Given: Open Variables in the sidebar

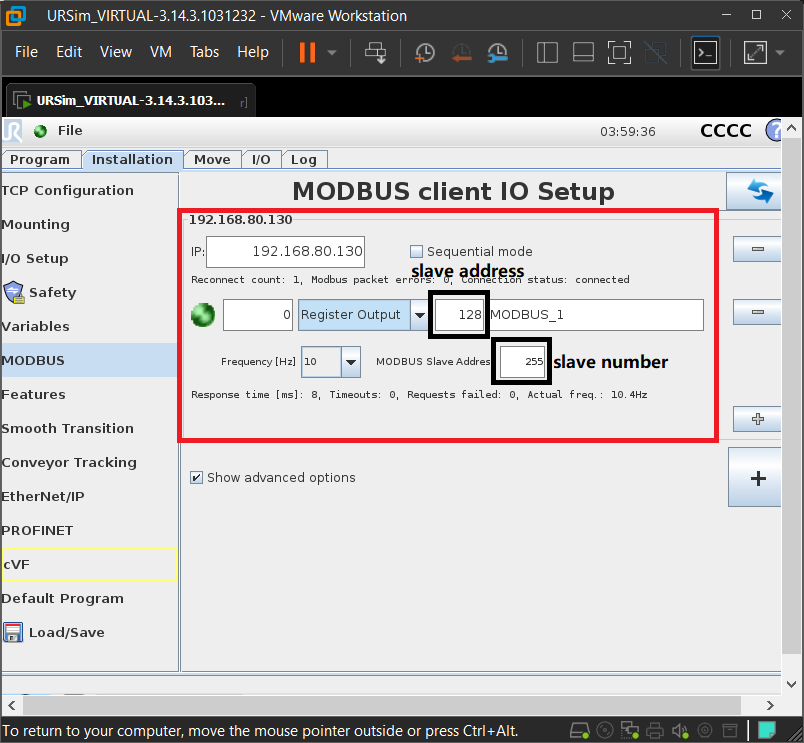Looking at the screenshot, I should tap(89, 326).
